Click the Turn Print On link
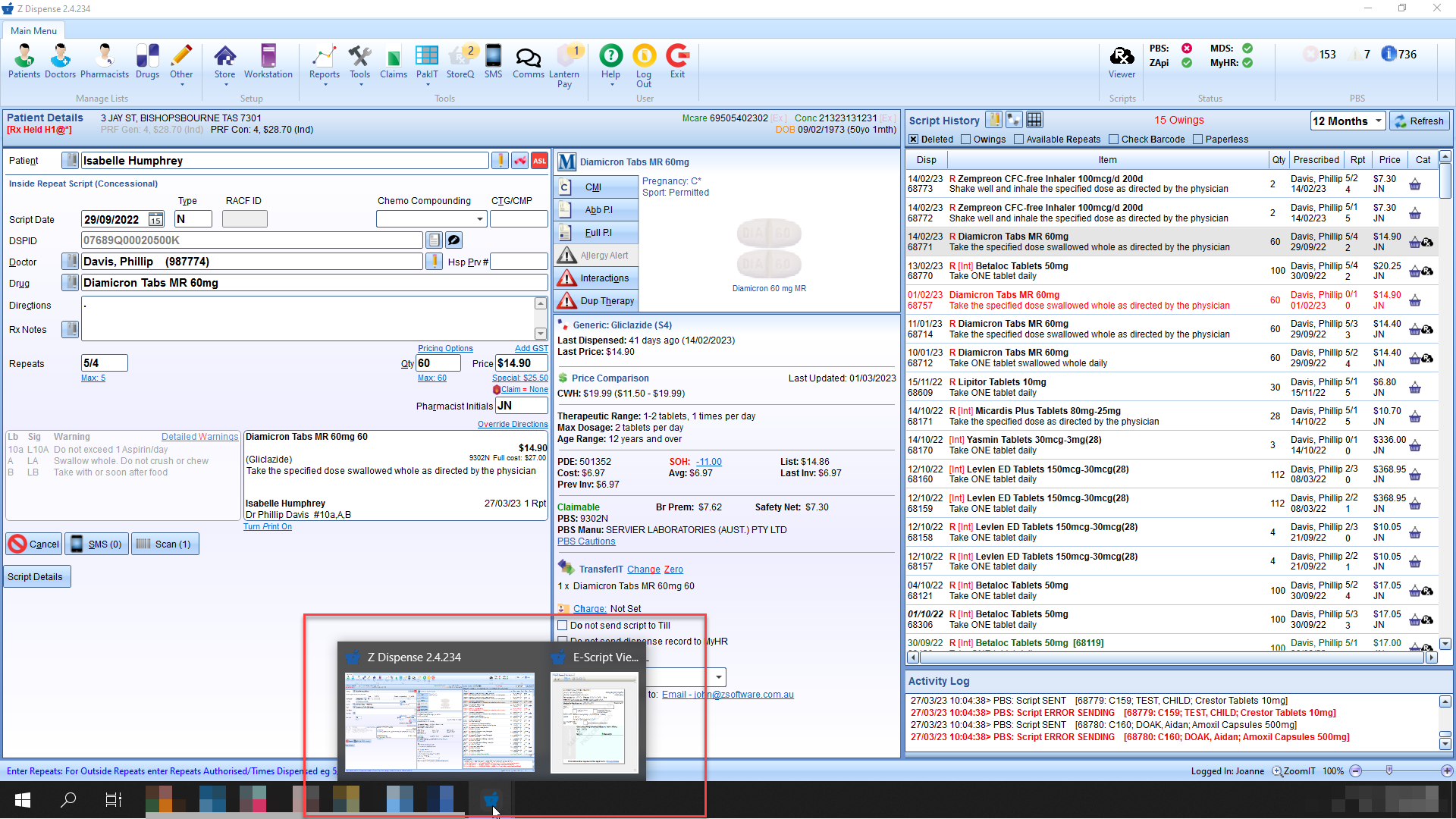This screenshot has height=819, width=1456. pyautogui.click(x=268, y=526)
